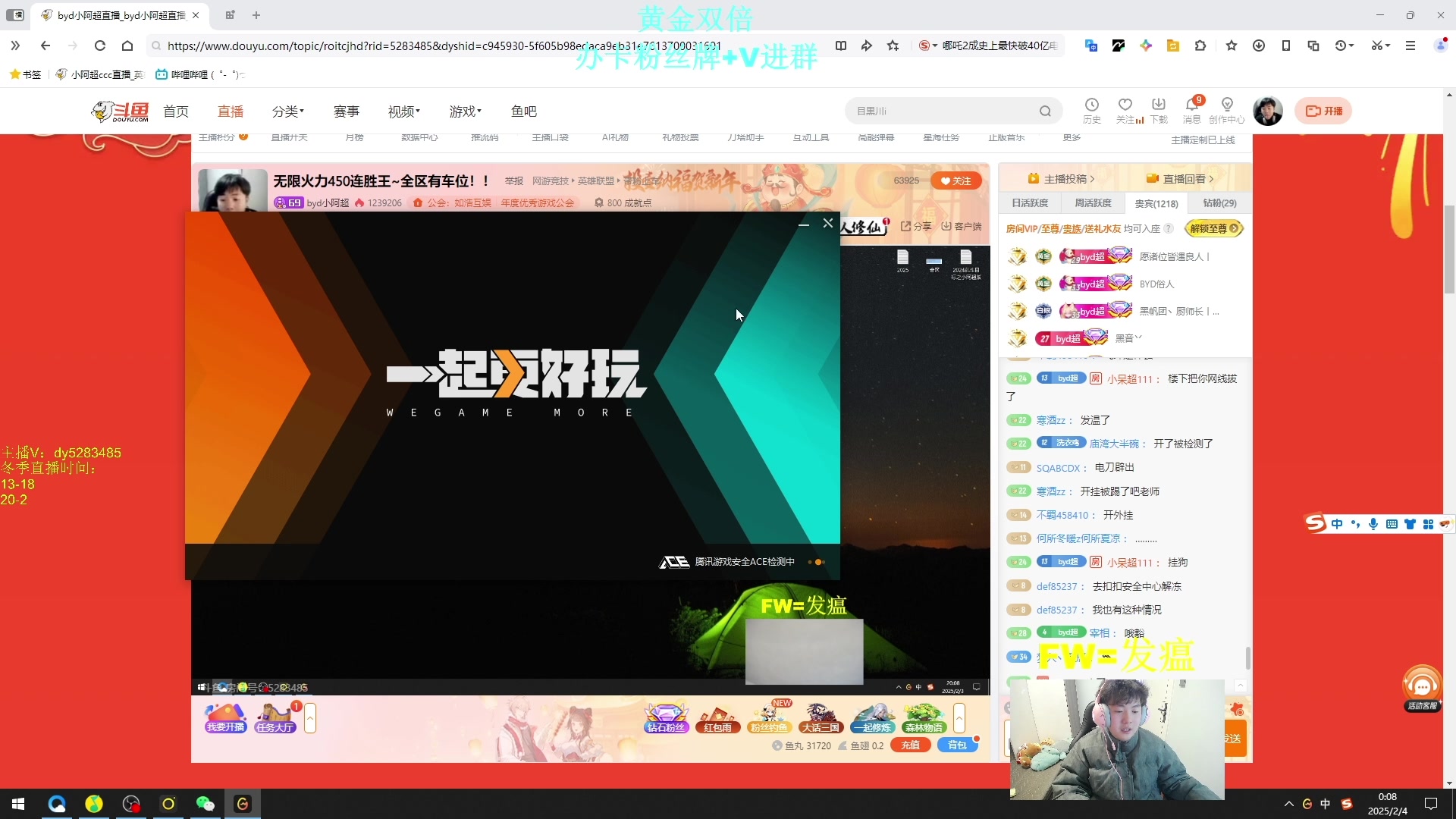Click the user avatar in Douyu header
This screenshot has width=1456, height=819.
pyautogui.click(x=1268, y=111)
